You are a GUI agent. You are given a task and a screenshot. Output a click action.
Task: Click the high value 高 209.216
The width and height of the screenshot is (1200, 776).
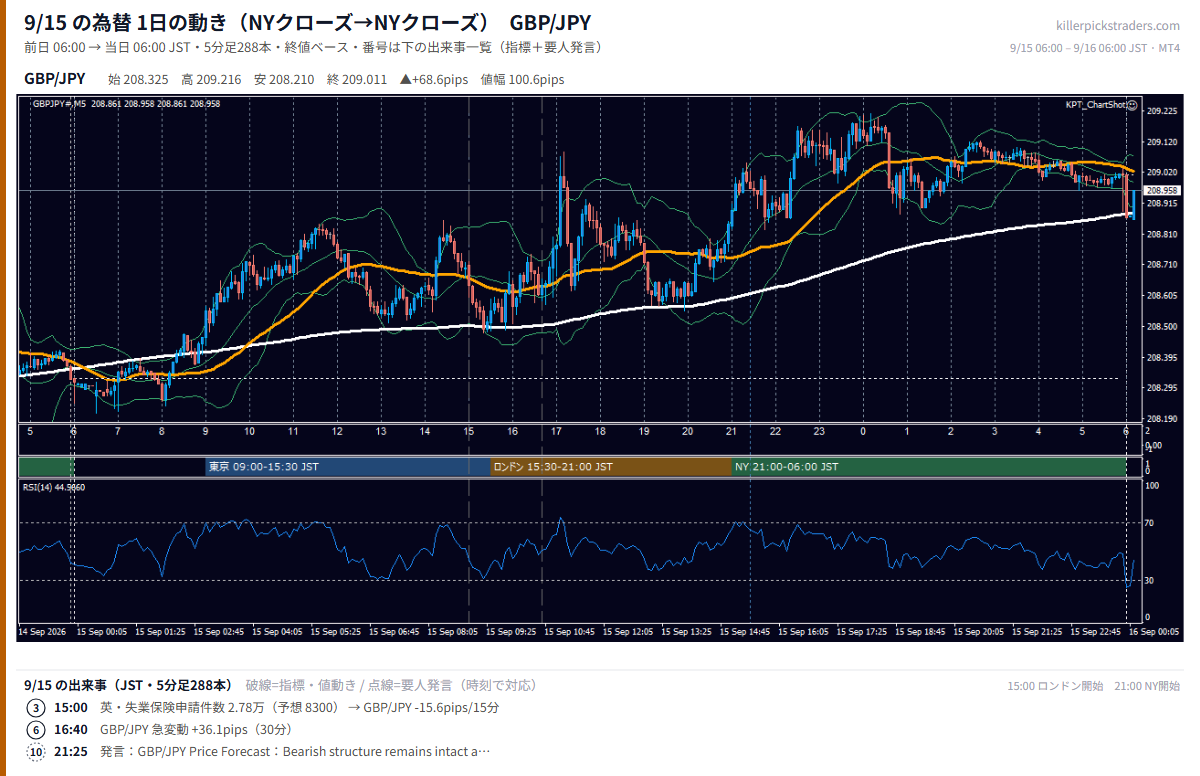(211, 79)
